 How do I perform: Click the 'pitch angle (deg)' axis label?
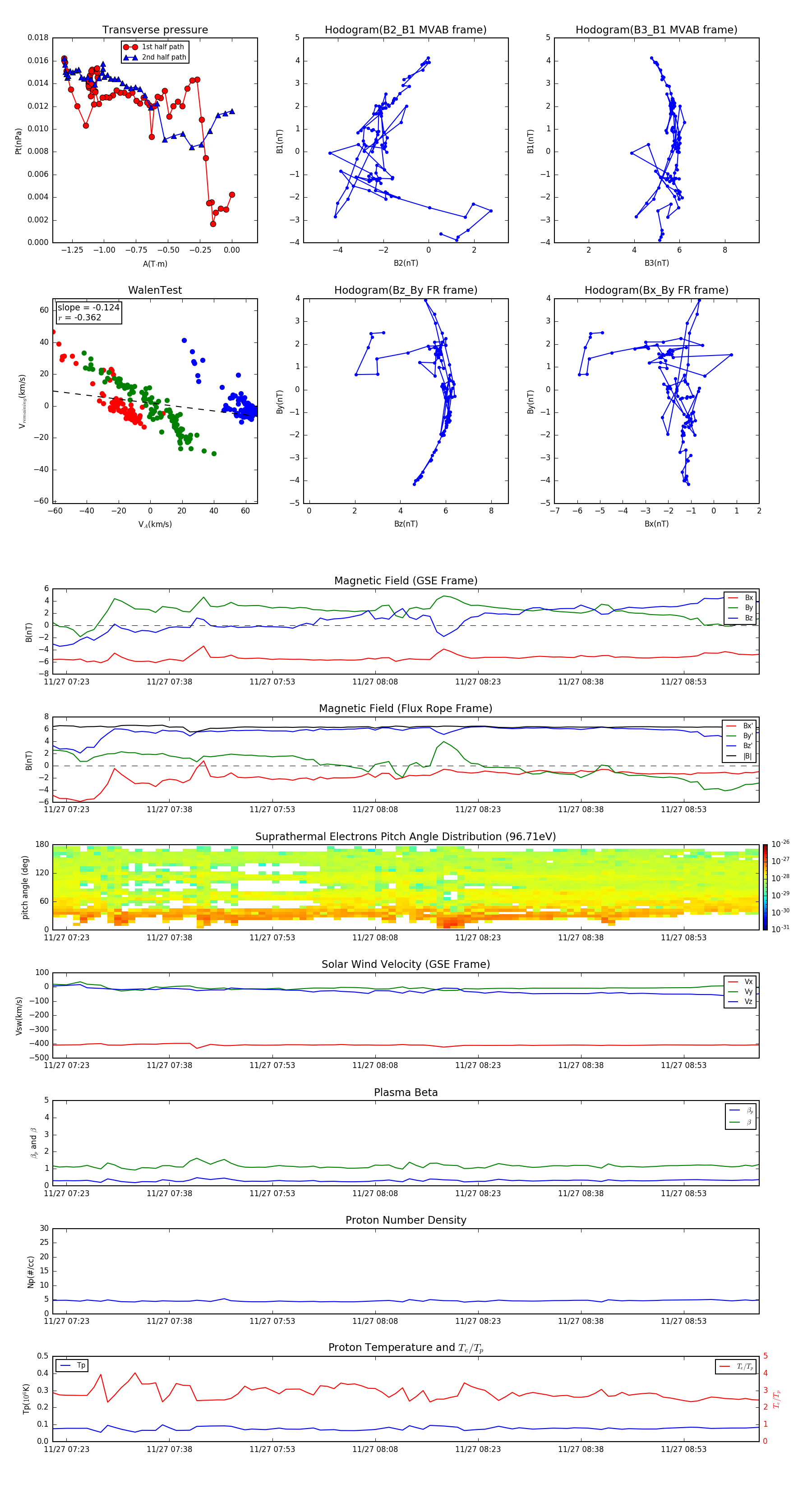coord(25,887)
